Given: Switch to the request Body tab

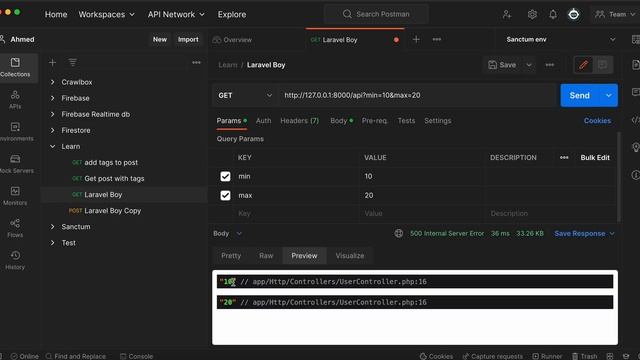Looking at the screenshot, I should [341, 121].
